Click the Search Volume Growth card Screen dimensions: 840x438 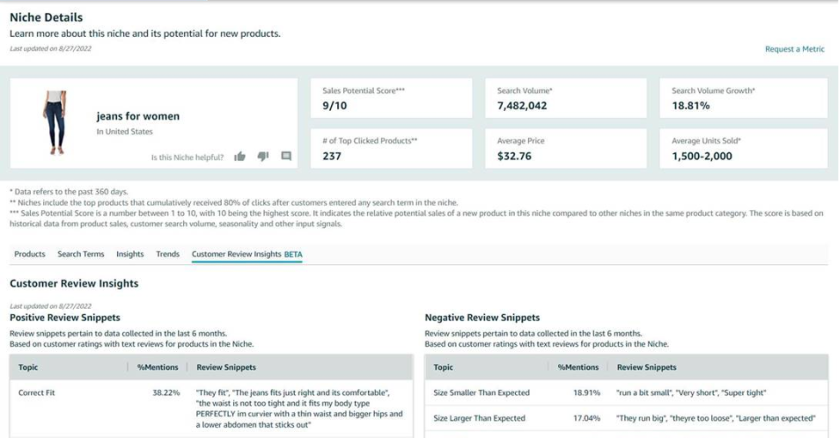(741, 98)
